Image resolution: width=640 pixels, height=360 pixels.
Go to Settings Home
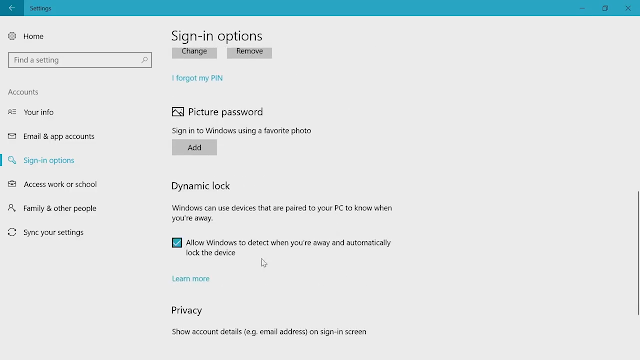33,36
